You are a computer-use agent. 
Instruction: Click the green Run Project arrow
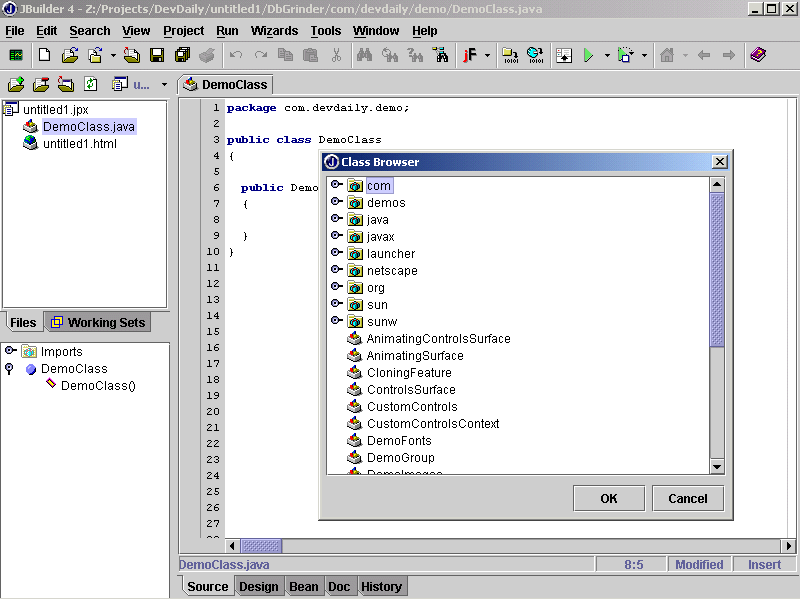click(588, 55)
